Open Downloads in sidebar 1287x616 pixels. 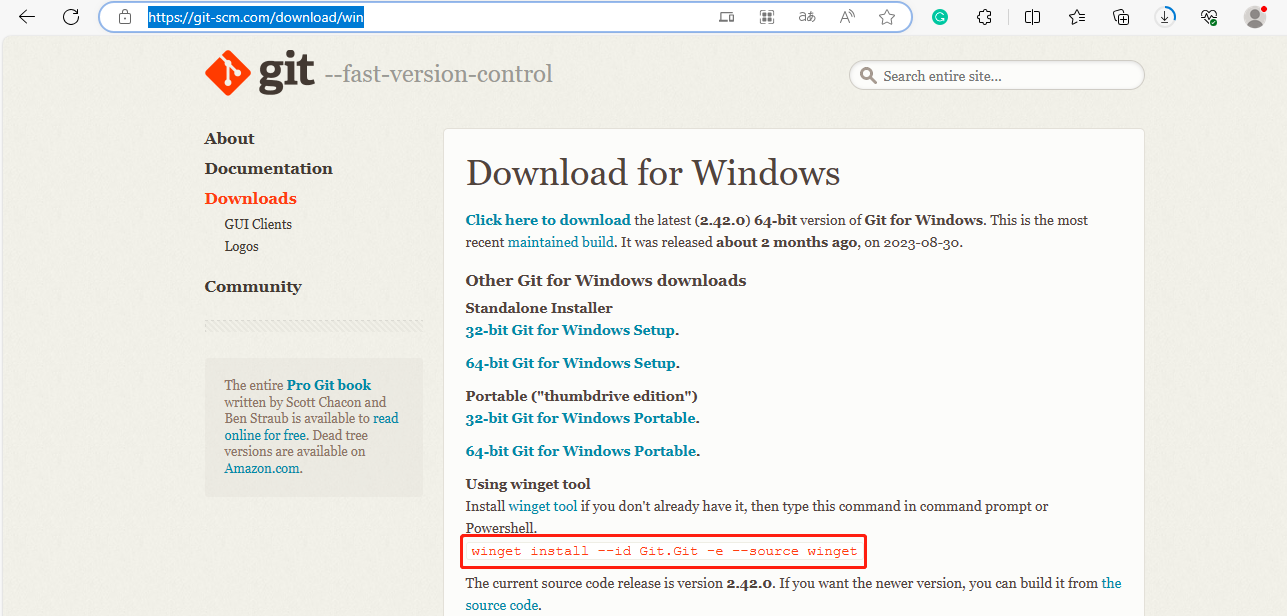coord(251,199)
